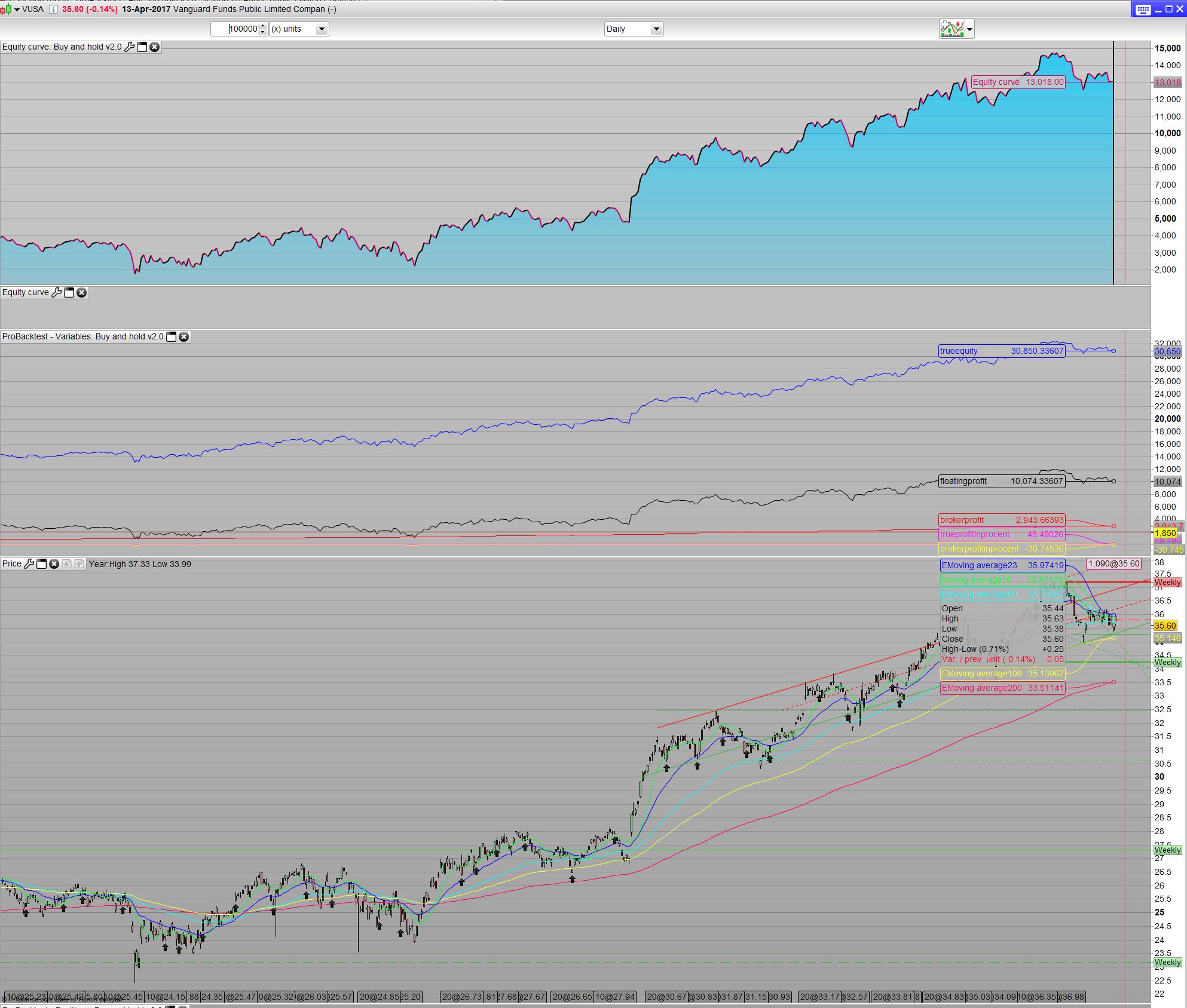Open settings wrench for Buy and hold equity curve
The width and height of the screenshot is (1187, 1008).
point(129,47)
